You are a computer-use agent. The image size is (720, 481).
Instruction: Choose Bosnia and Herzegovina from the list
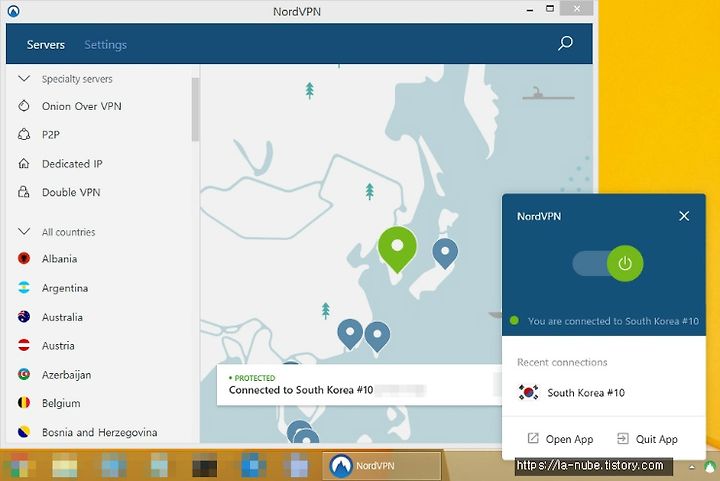[100, 432]
